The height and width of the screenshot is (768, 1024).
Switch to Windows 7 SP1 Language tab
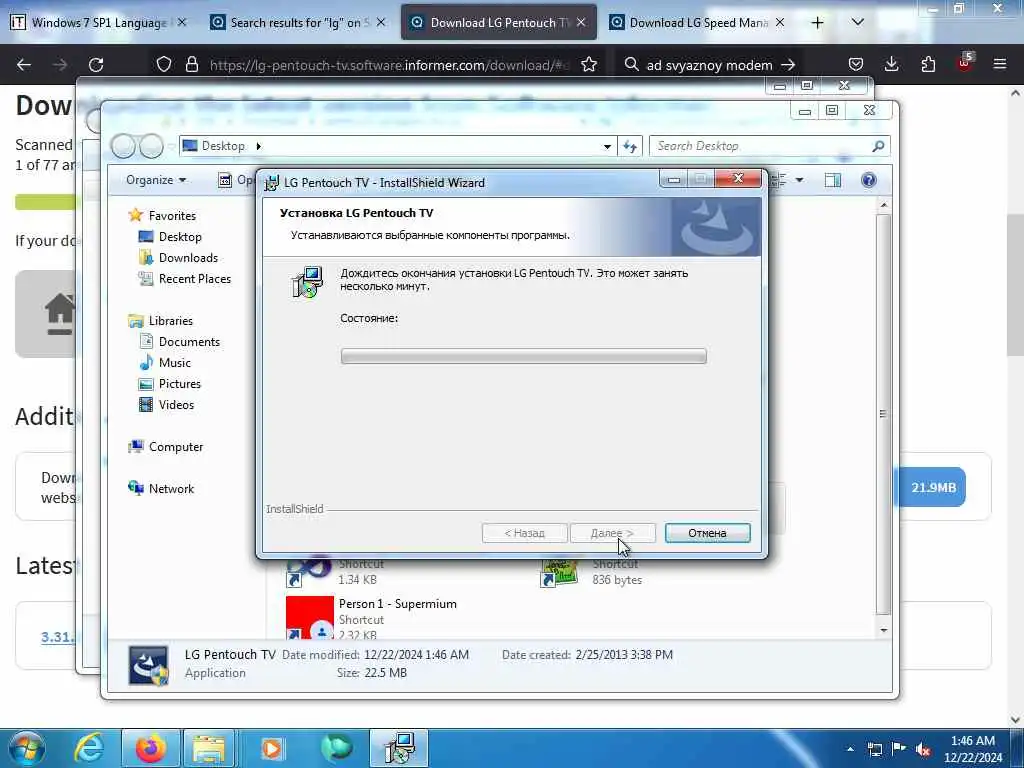pyautogui.click(x=99, y=23)
